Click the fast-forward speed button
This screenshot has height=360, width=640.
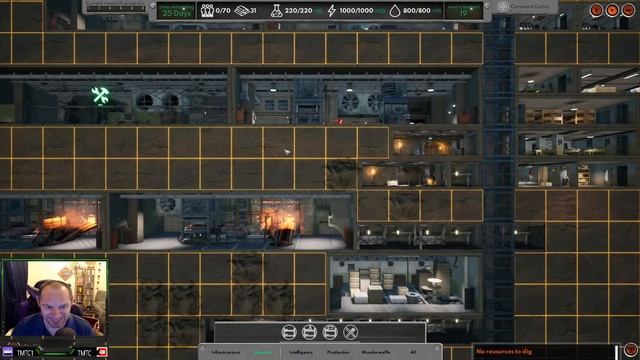pyautogui.click(x=628, y=10)
